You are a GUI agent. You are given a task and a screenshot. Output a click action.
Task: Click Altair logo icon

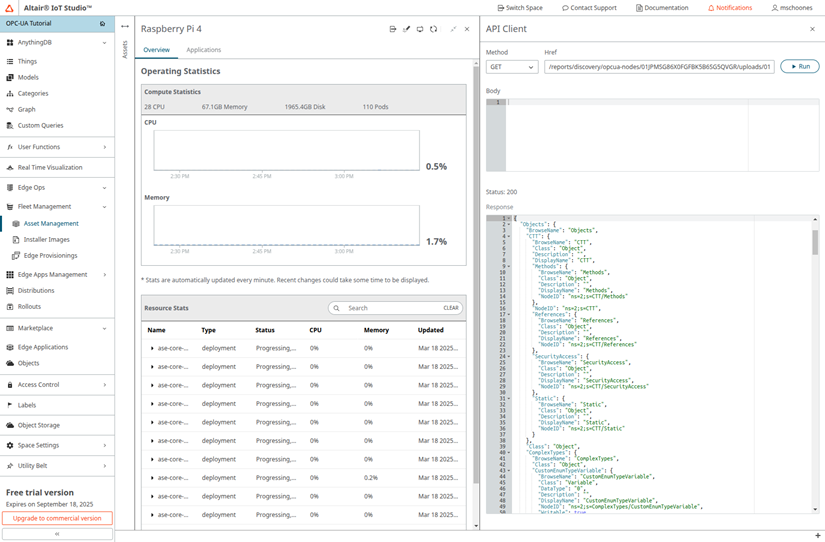[x=9, y=8]
